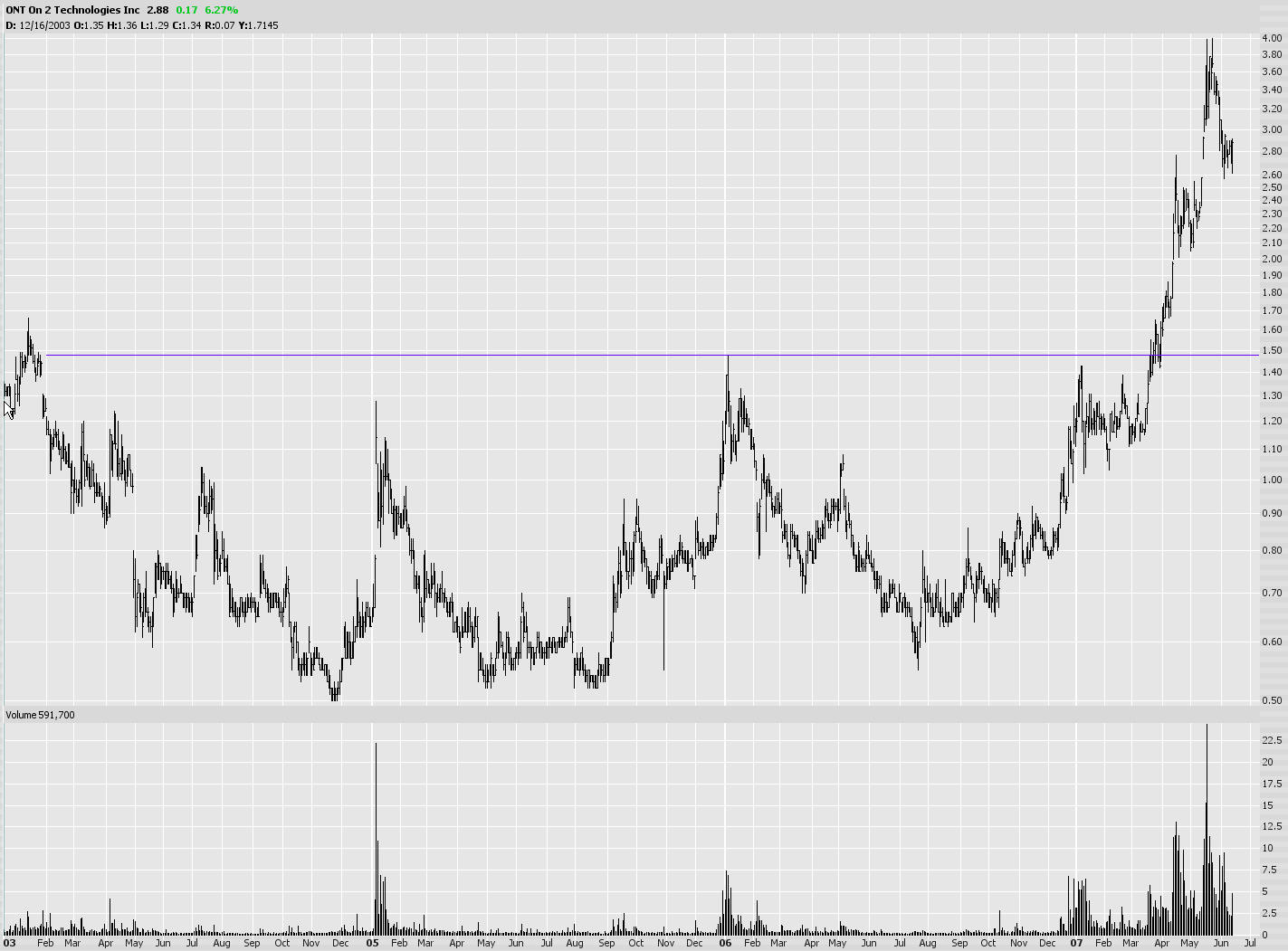Click the 3.60 price axis label

point(1272,72)
